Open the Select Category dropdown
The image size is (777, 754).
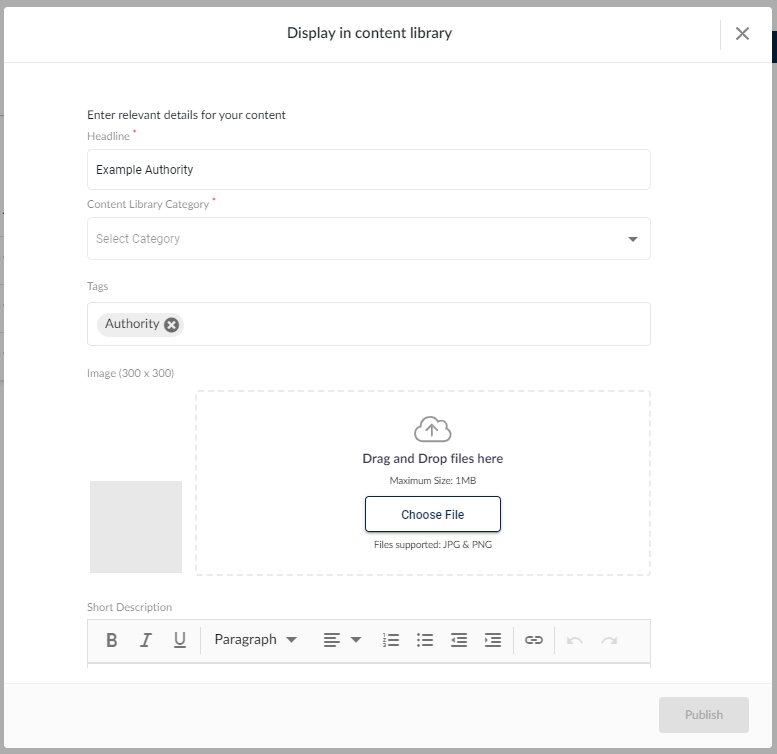(369, 239)
